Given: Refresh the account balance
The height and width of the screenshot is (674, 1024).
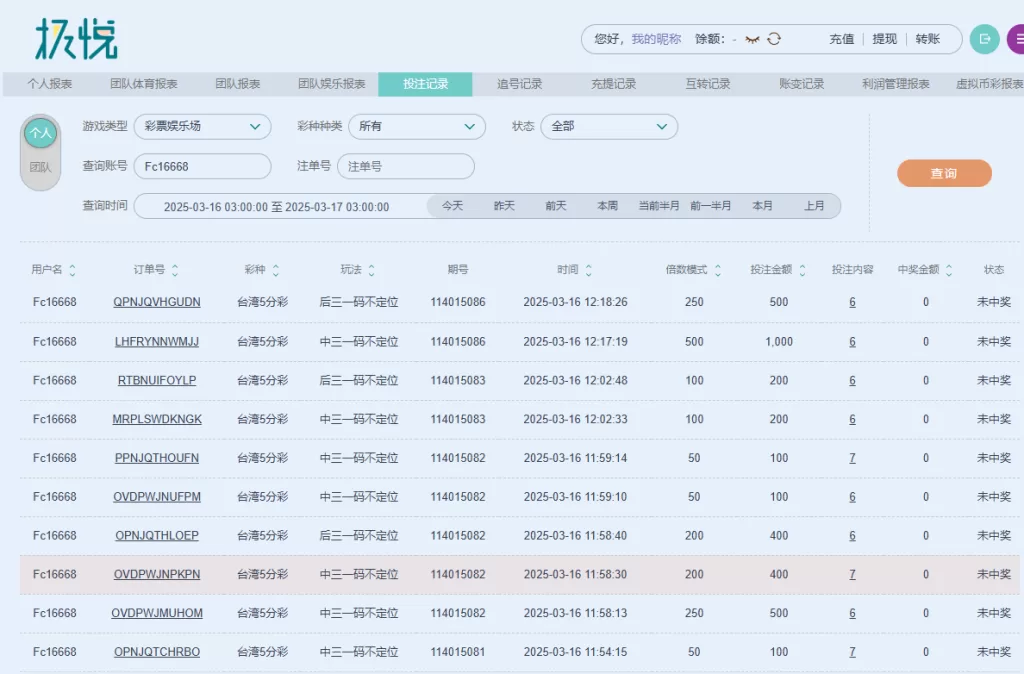Looking at the screenshot, I should point(774,39).
